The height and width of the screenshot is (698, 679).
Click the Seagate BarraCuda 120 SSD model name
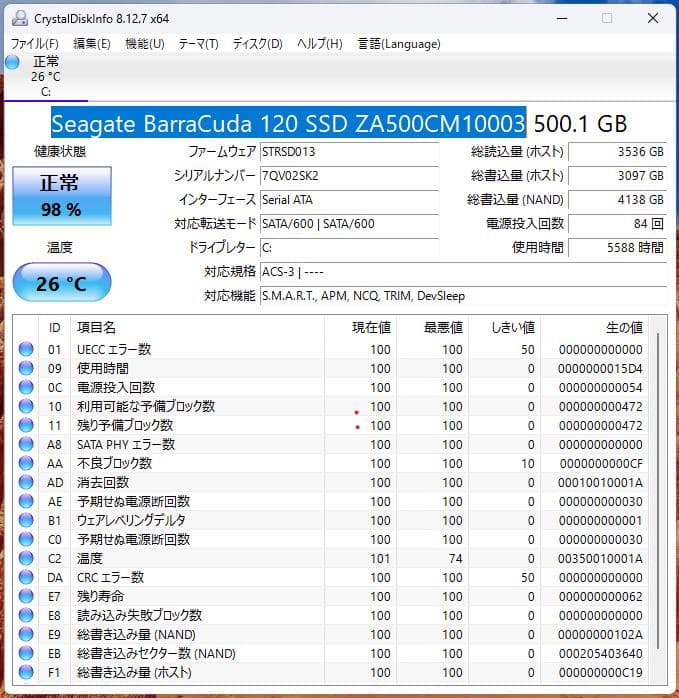point(289,123)
